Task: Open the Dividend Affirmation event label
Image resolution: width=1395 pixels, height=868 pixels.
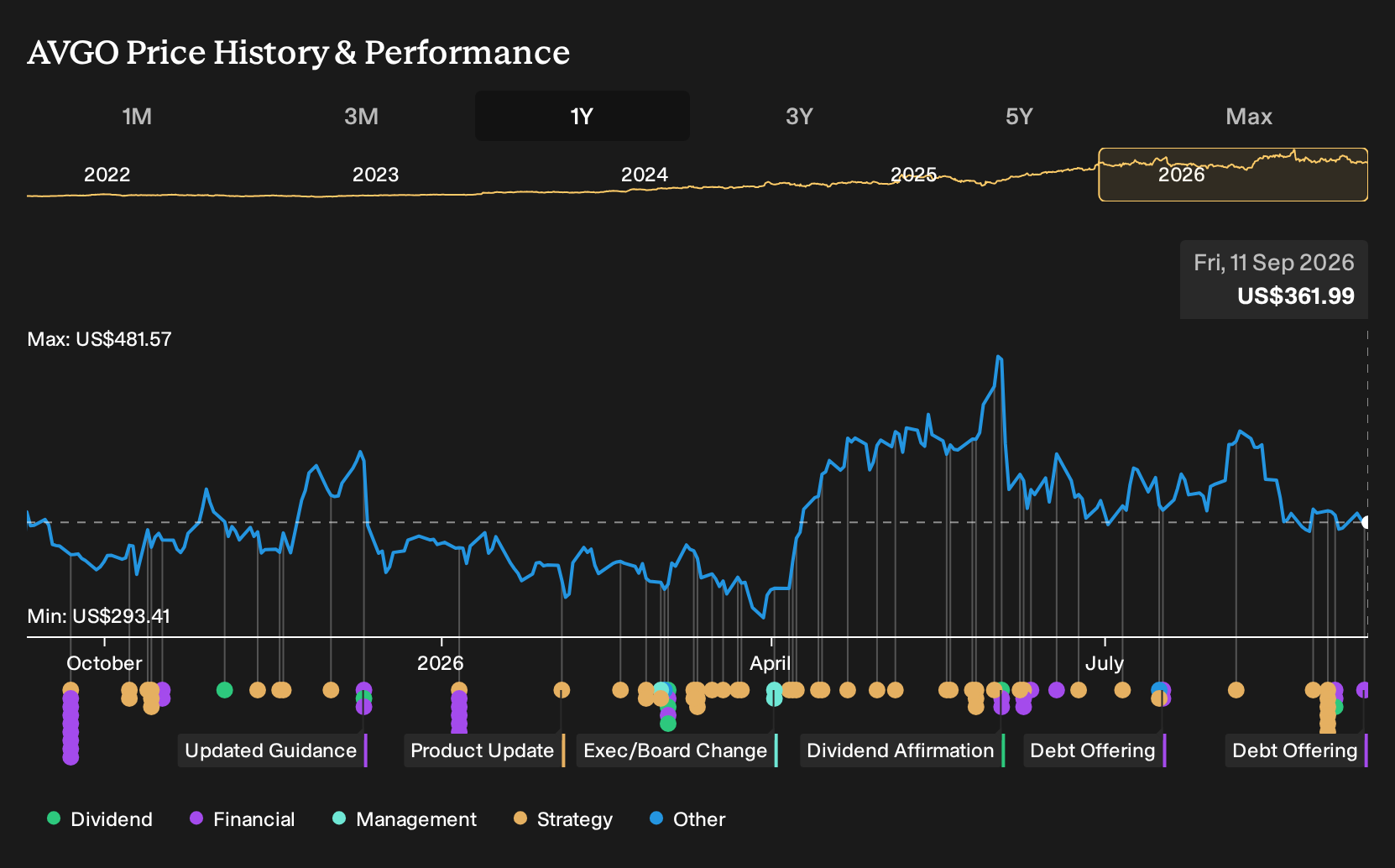Action: click(x=901, y=750)
